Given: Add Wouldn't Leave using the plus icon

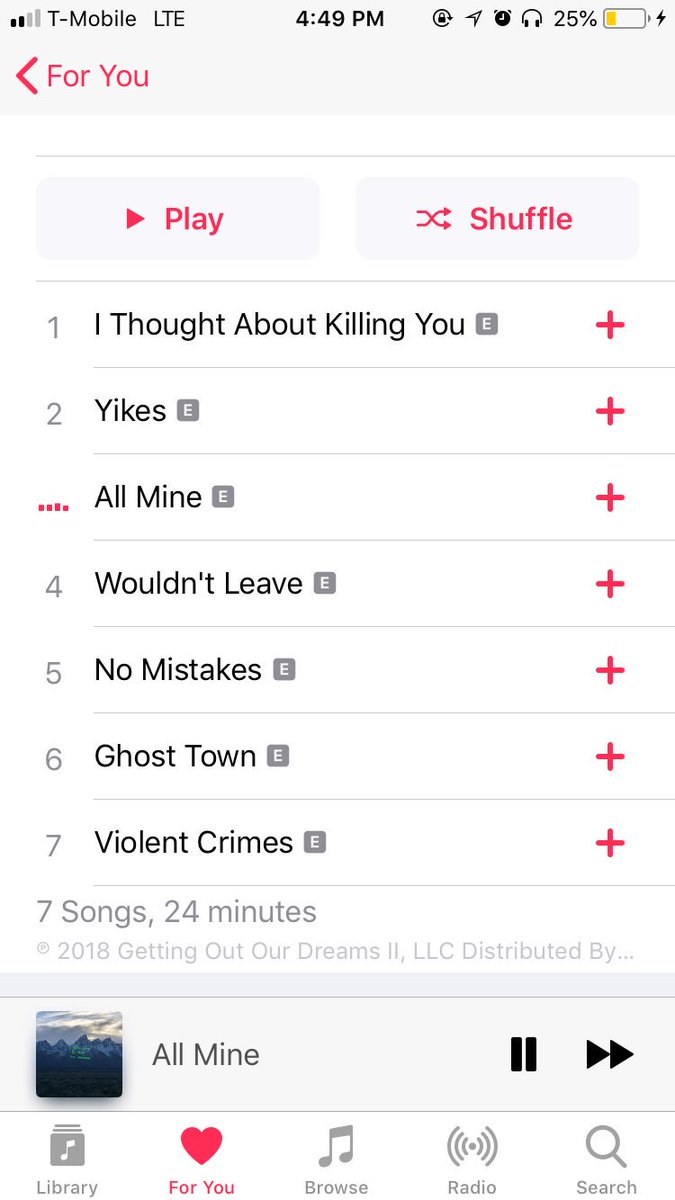Looking at the screenshot, I should click(610, 584).
